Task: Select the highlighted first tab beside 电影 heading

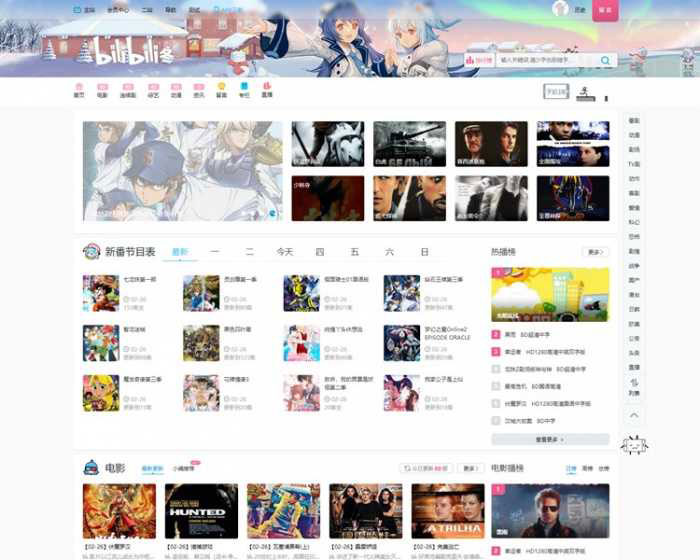Action: pos(152,468)
